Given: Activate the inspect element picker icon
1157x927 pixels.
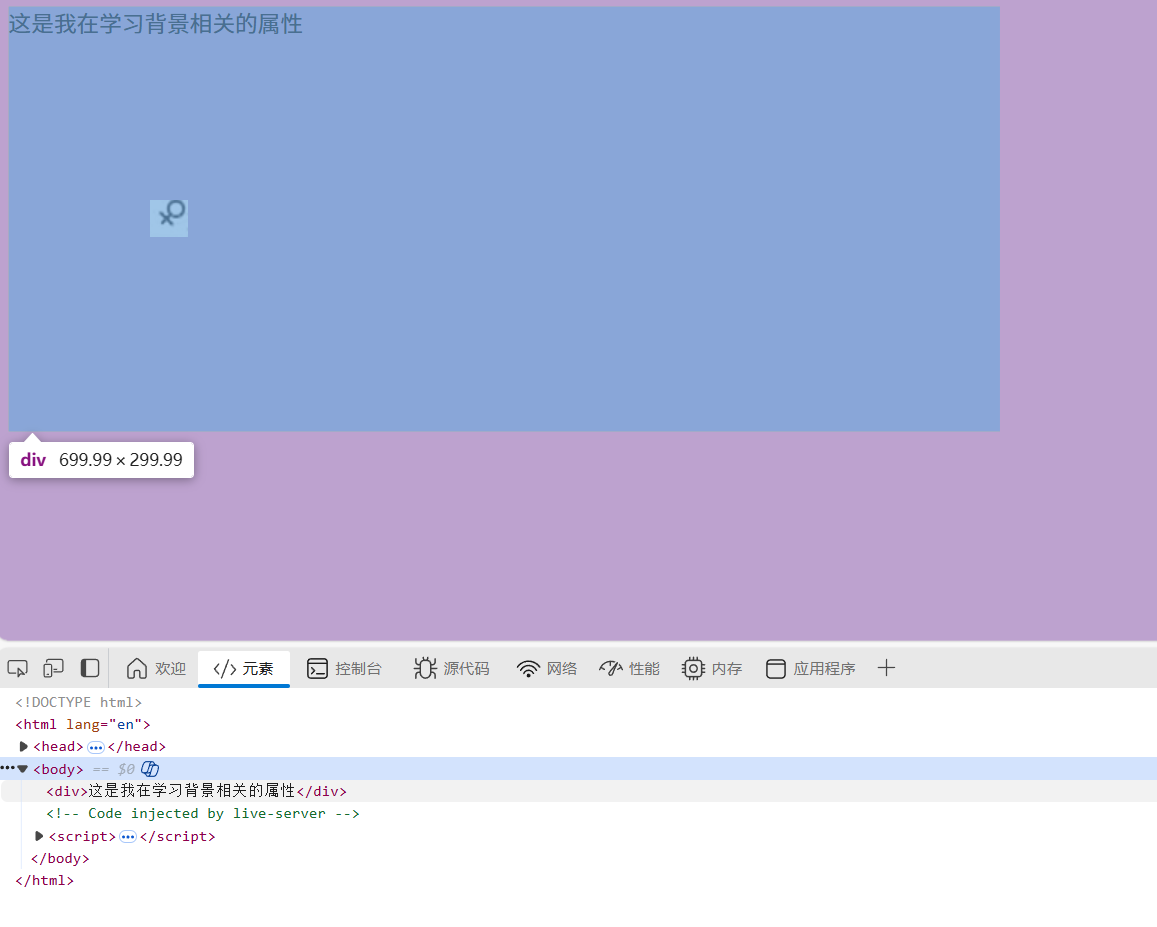Looking at the screenshot, I should (x=18, y=669).
